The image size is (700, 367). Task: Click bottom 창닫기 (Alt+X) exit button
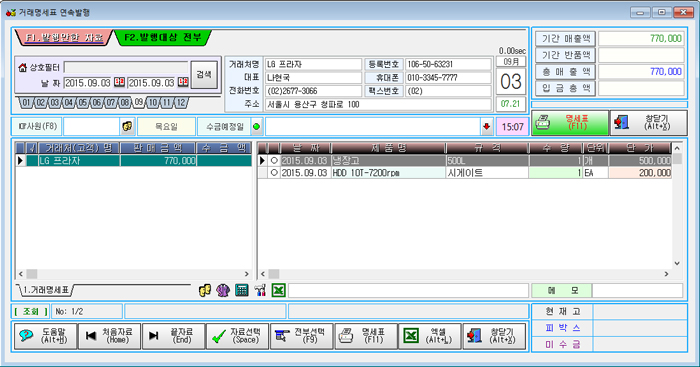(x=494, y=336)
